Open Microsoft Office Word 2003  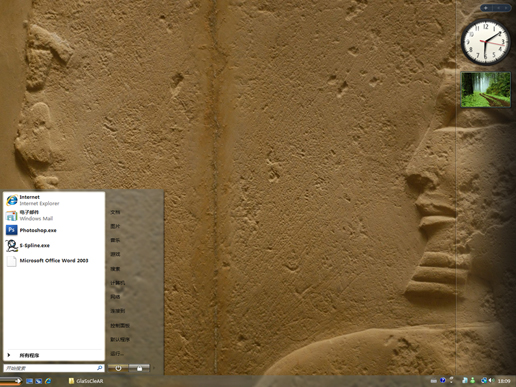54,261
